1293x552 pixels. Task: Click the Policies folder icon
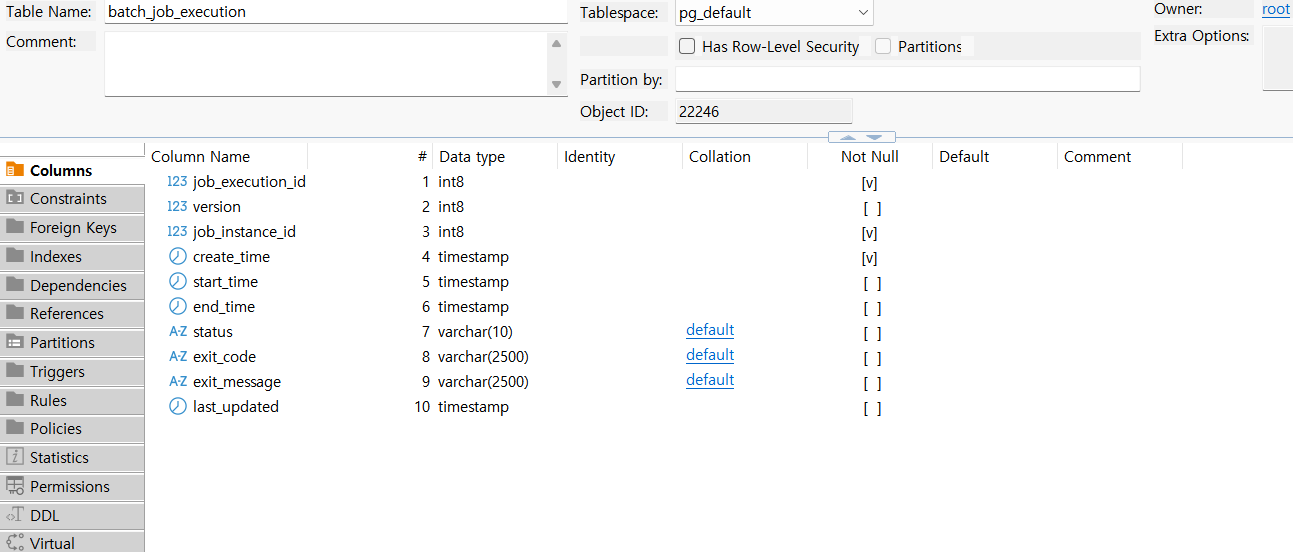(x=15, y=428)
